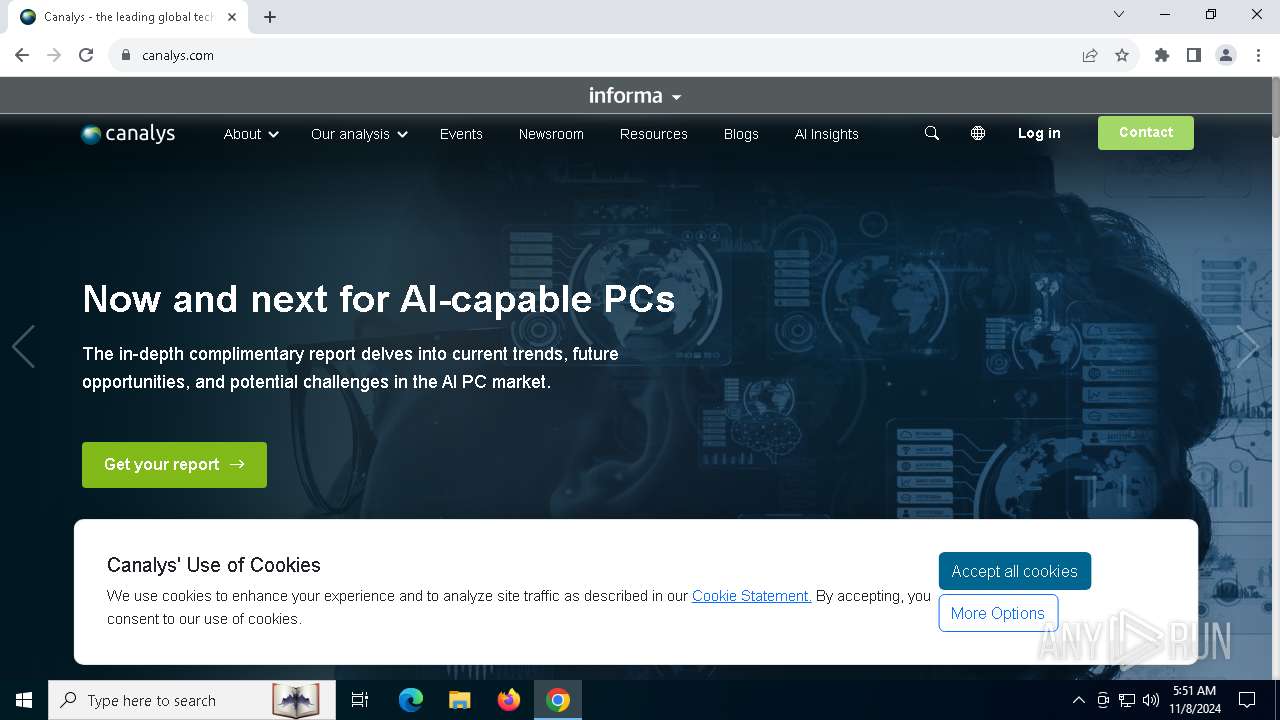Toggle Chrome side panel icon

coord(1194,55)
